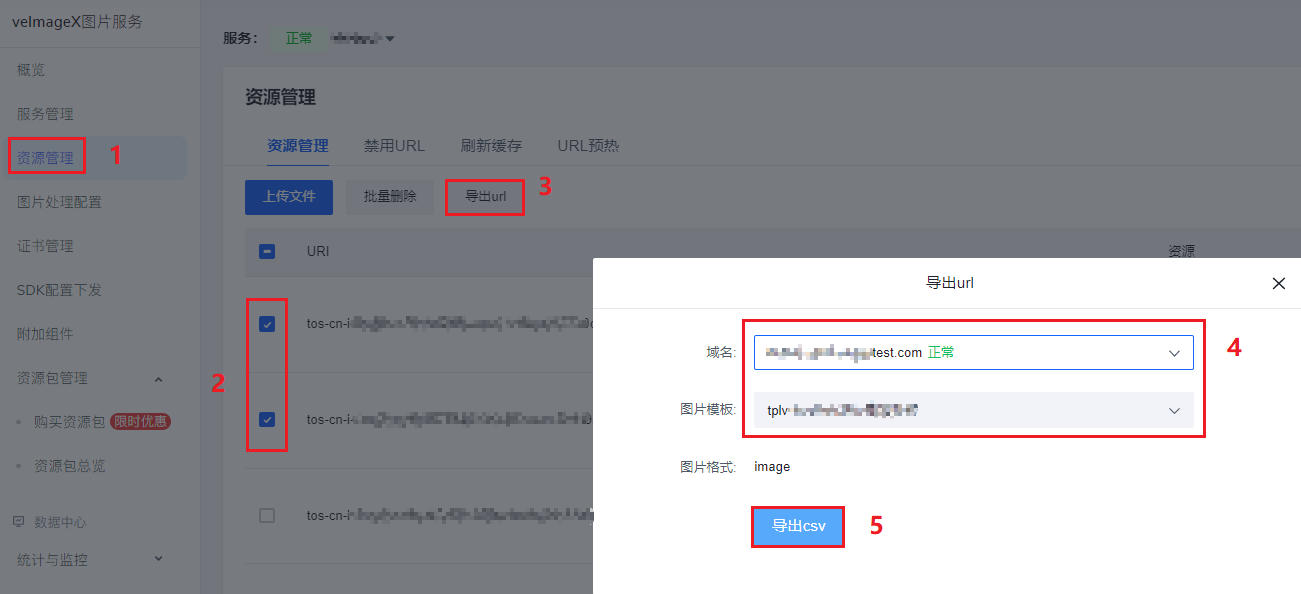Image resolution: width=1301 pixels, height=594 pixels.
Task: Switch to the 禁用URL tab
Action: pyautogui.click(x=394, y=145)
